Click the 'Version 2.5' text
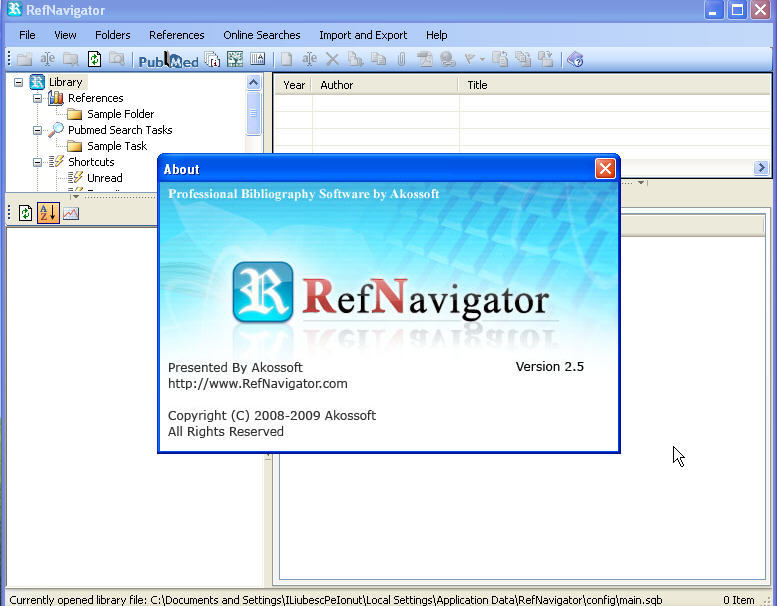 click(x=550, y=367)
